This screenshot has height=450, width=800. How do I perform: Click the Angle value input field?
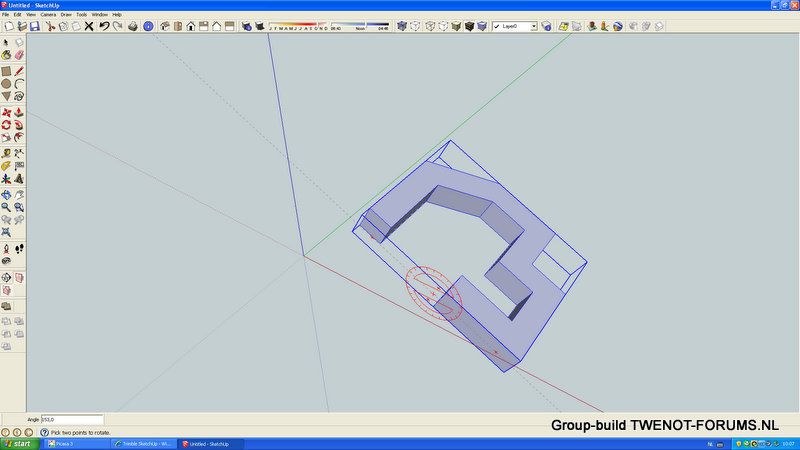[72, 419]
